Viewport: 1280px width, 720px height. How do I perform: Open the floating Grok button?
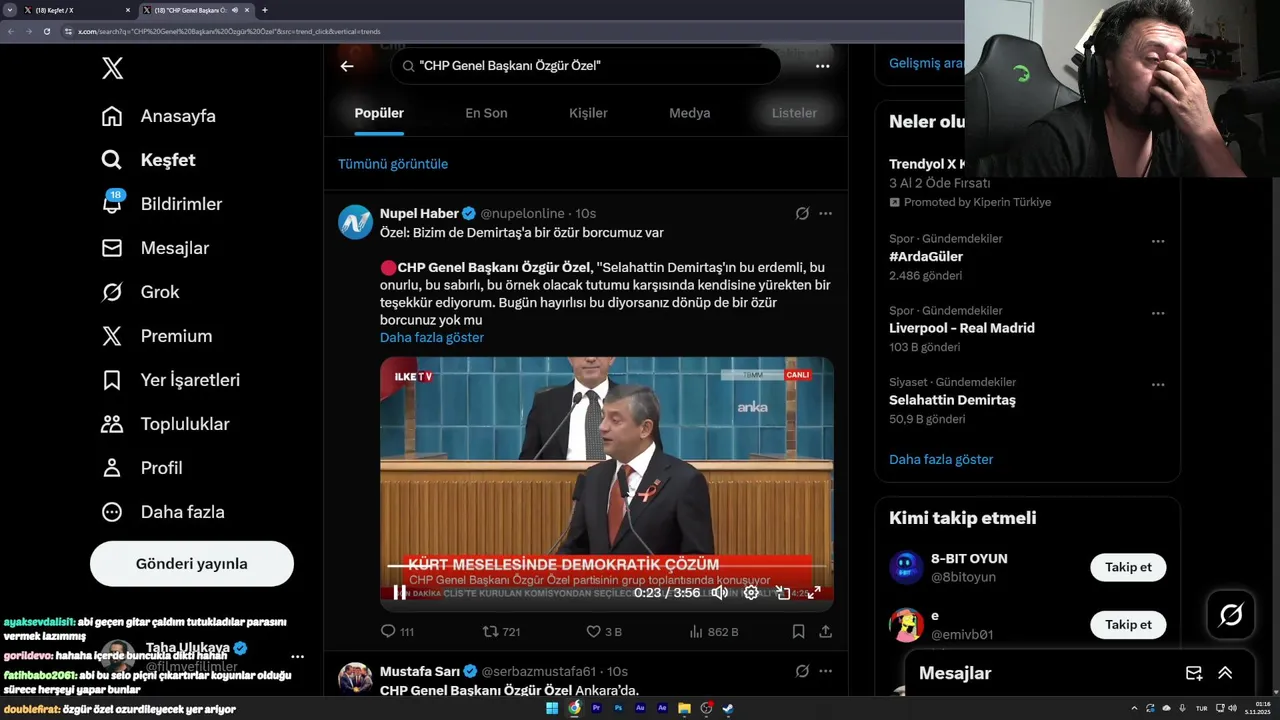point(1231,615)
